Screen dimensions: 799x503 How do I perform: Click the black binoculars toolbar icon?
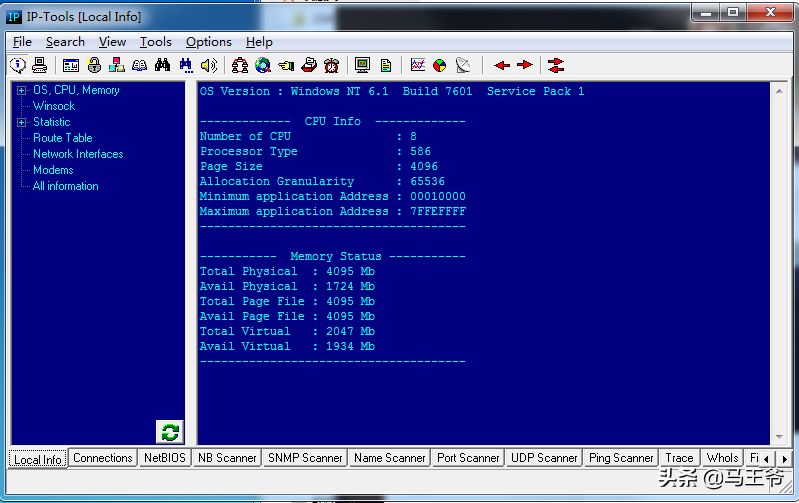pyautogui.click(x=163, y=65)
